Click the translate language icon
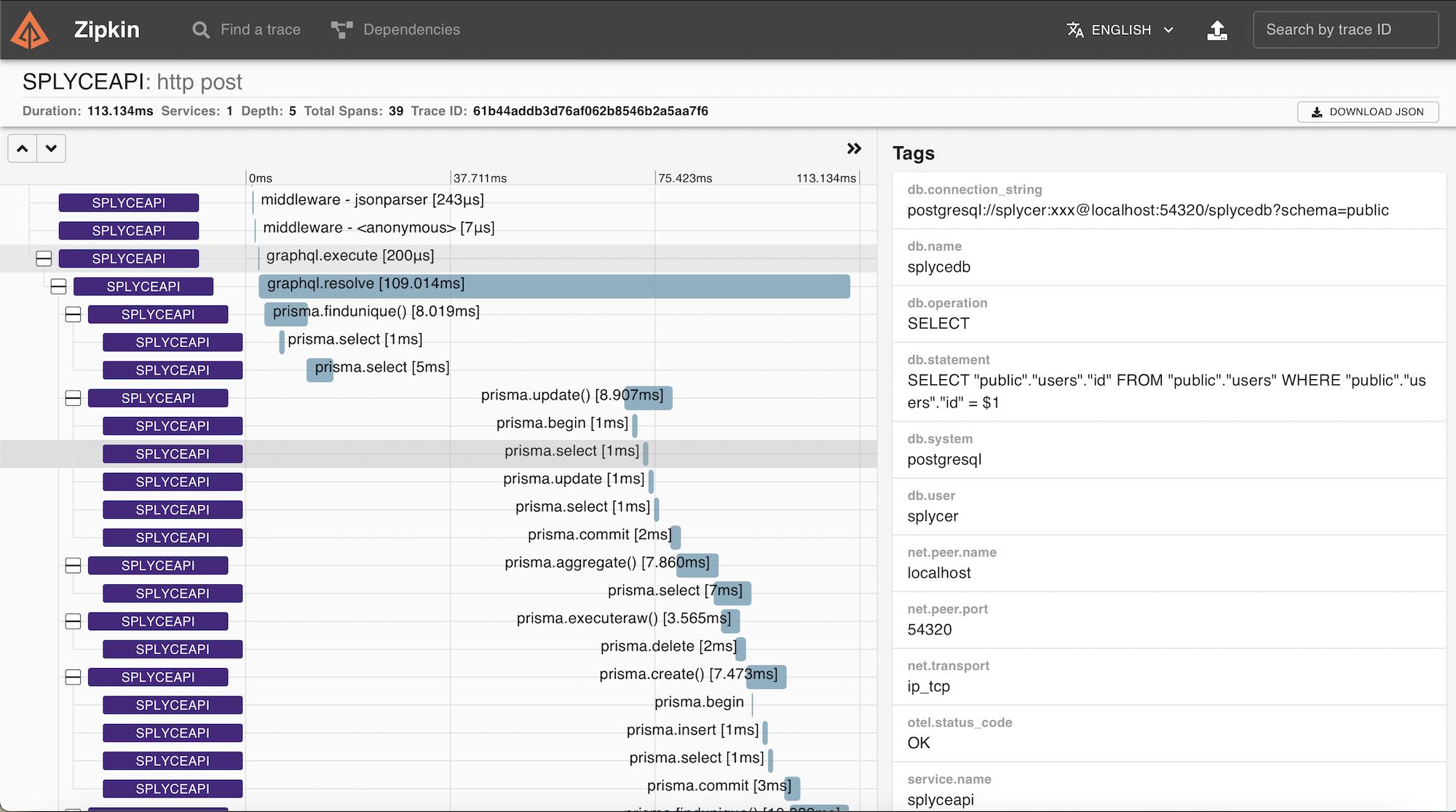Screen dimensions: 1456x812 tap(1075, 30)
